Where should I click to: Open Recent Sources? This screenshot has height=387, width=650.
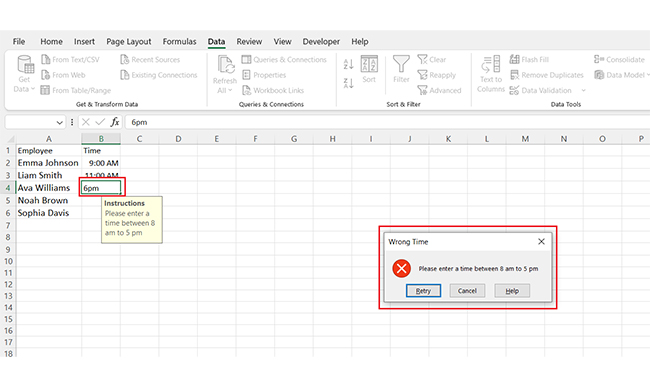coord(150,60)
